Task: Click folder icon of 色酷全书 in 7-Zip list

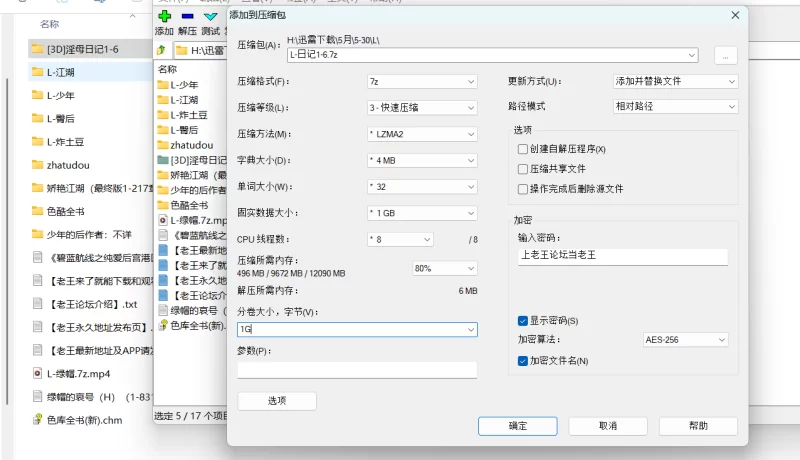Action: [163, 205]
